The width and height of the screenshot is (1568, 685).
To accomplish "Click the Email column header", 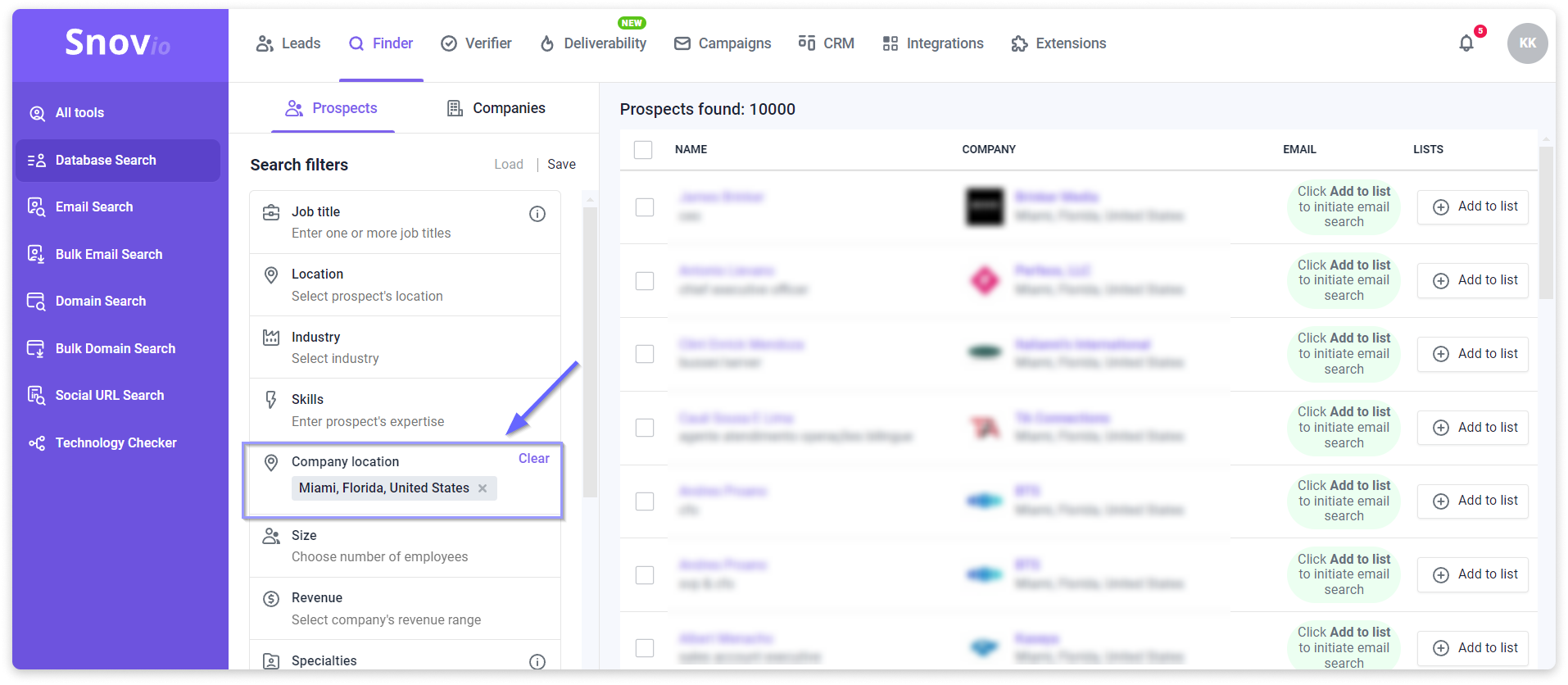I will tap(1299, 150).
